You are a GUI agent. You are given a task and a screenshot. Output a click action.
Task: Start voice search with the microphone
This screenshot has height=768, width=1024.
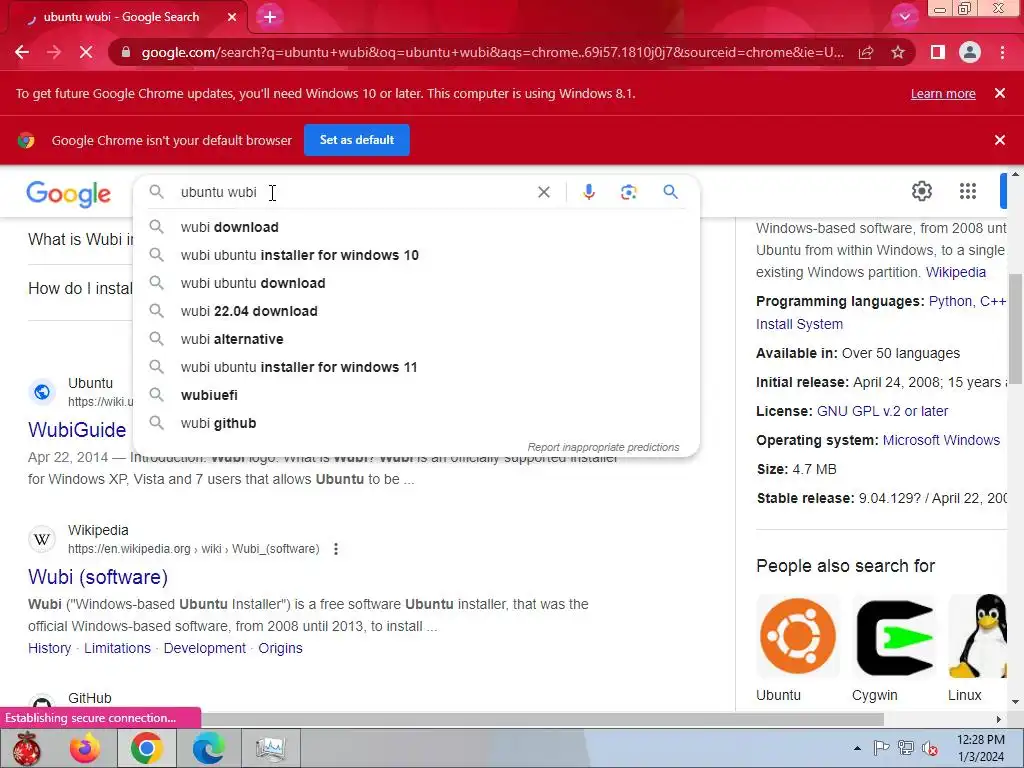588,192
